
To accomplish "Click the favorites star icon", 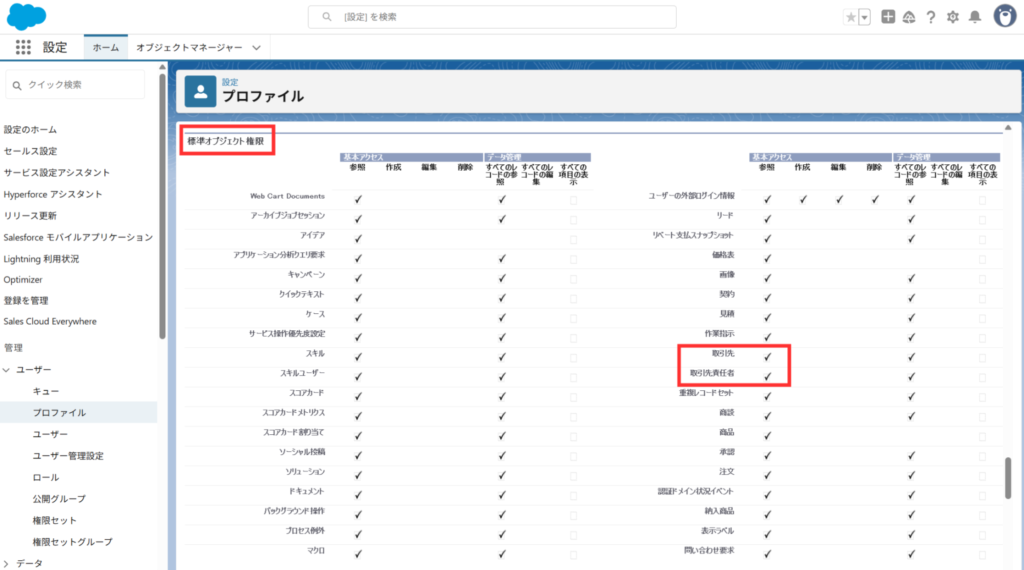I will [x=850, y=17].
